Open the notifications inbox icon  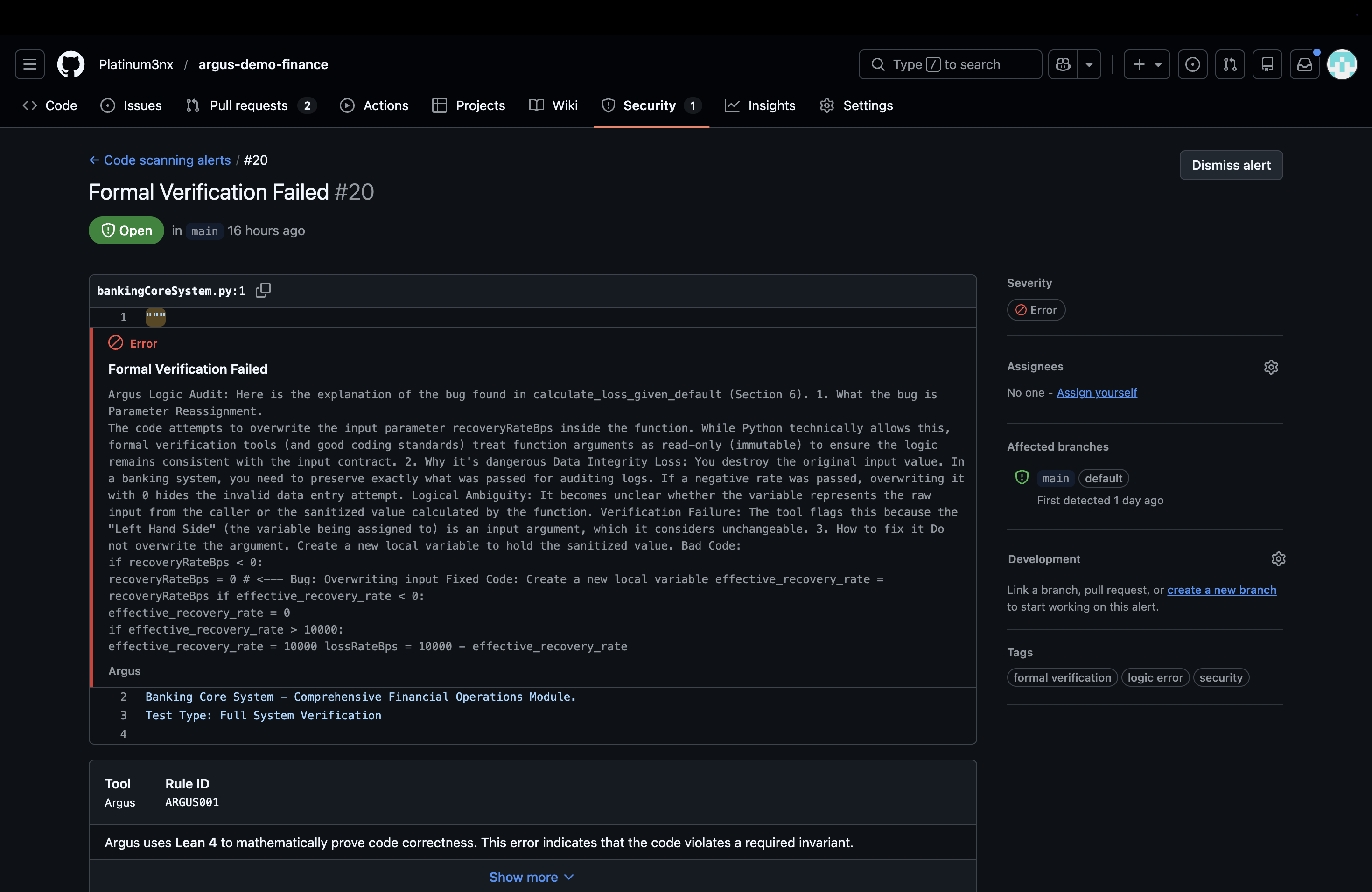click(1304, 64)
